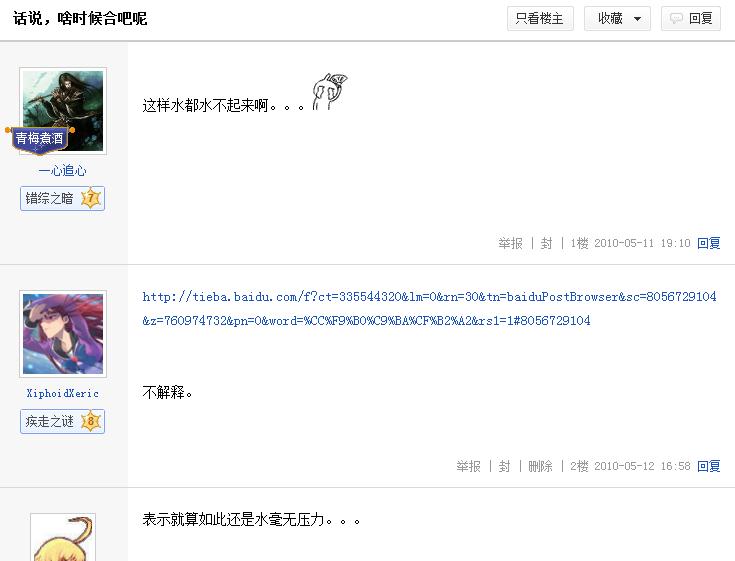Click the XiphoidXeric username link
Viewport: 735px width, 561px height.
click(x=63, y=393)
